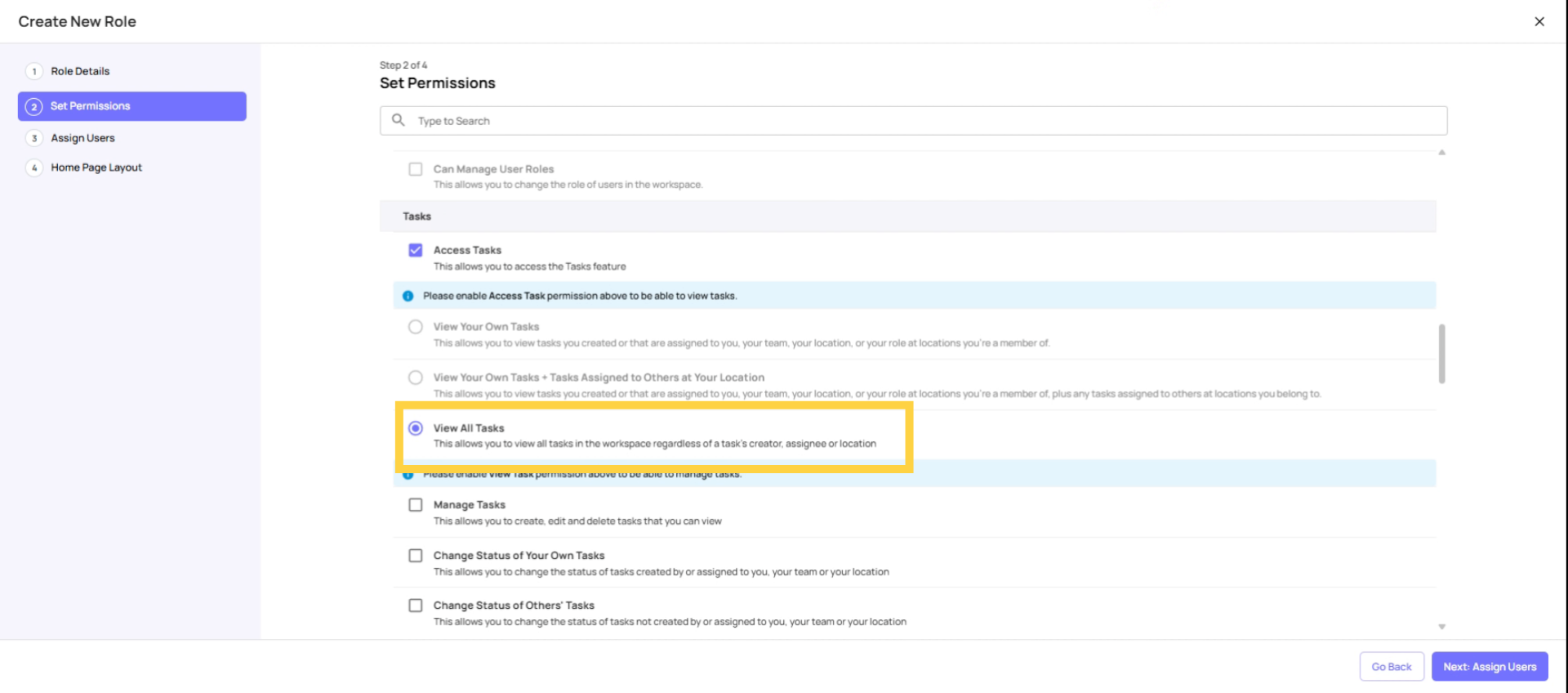This screenshot has width=1568, height=693.
Task: Focus the Type to Search field
Action: pos(913,121)
